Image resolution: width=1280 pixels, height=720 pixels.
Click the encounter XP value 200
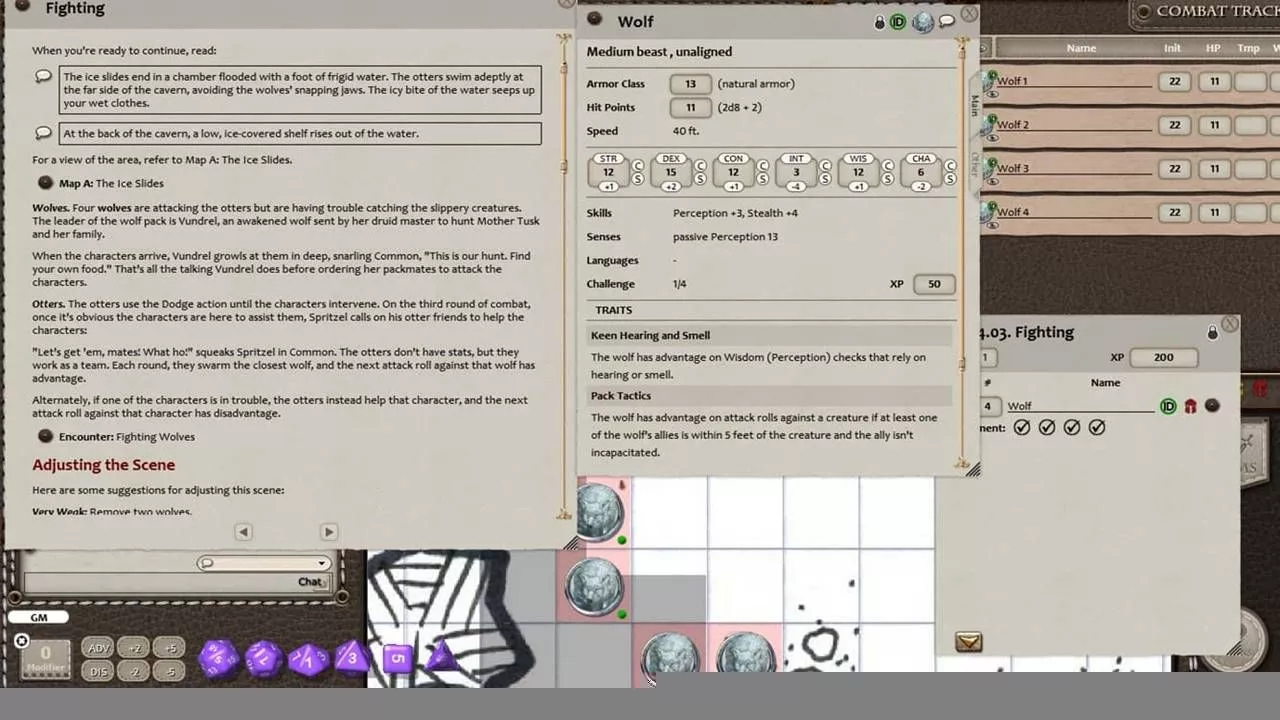click(x=1163, y=357)
